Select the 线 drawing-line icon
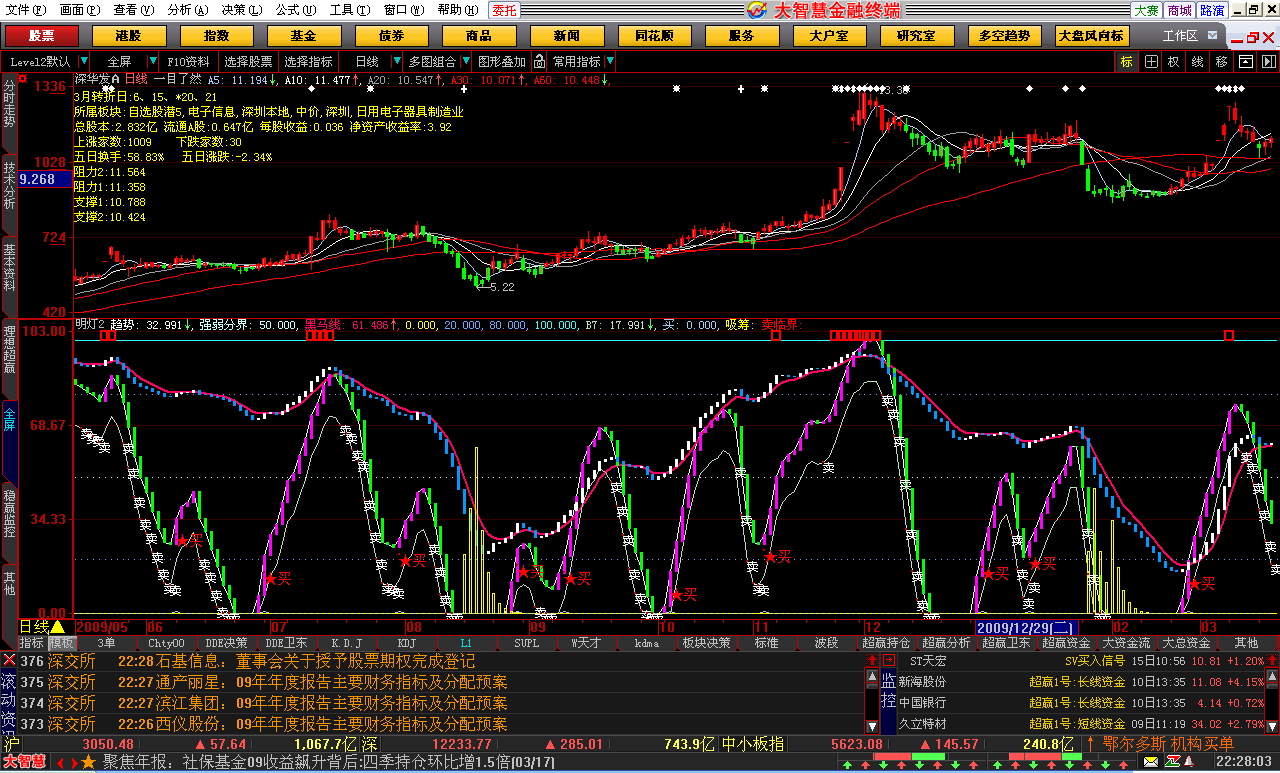 [x=1197, y=61]
